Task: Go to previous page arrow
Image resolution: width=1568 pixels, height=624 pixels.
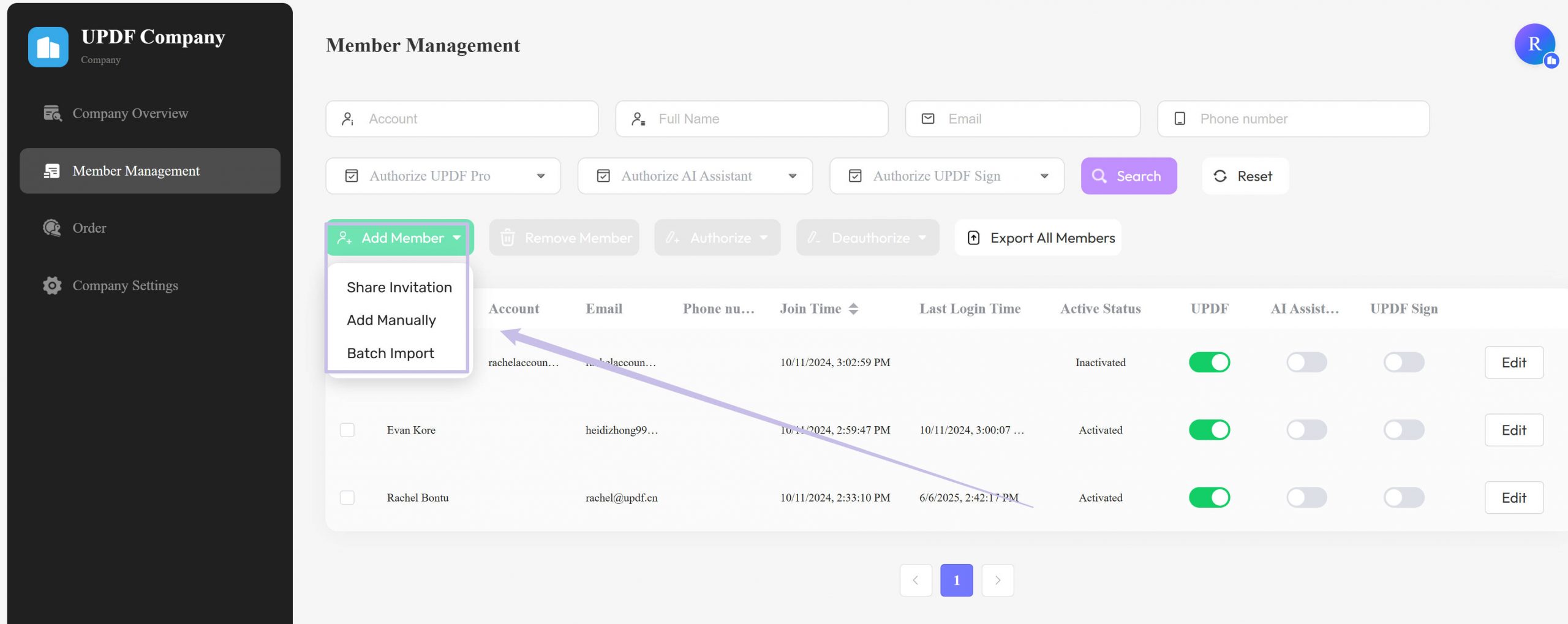Action: 916,580
